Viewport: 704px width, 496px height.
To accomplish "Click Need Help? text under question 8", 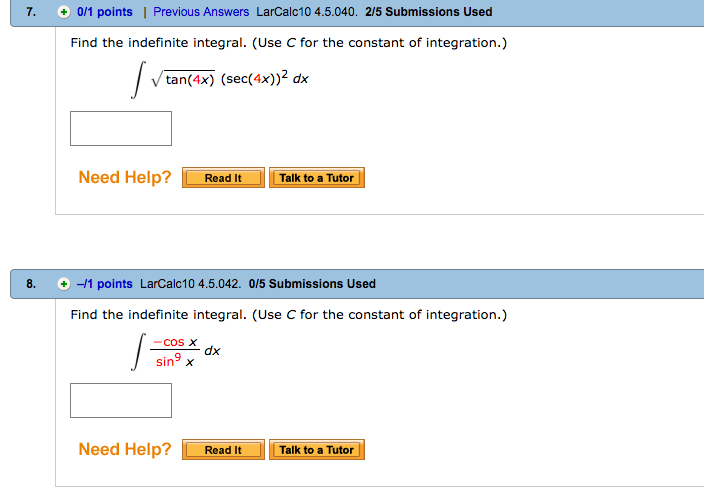I will [125, 449].
